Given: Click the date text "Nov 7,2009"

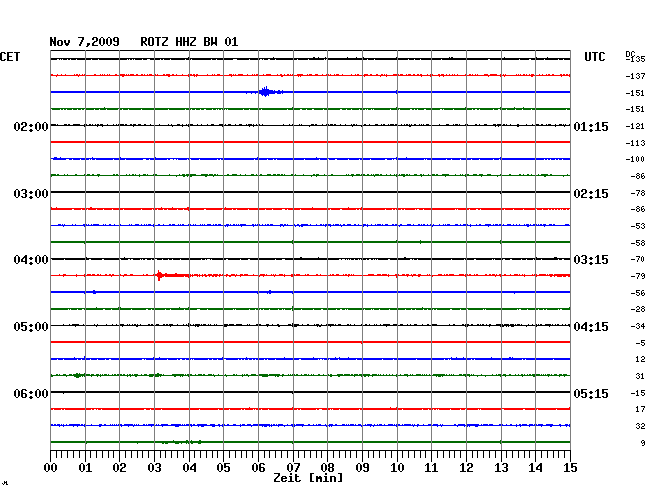Looking at the screenshot, I should 85,42.
